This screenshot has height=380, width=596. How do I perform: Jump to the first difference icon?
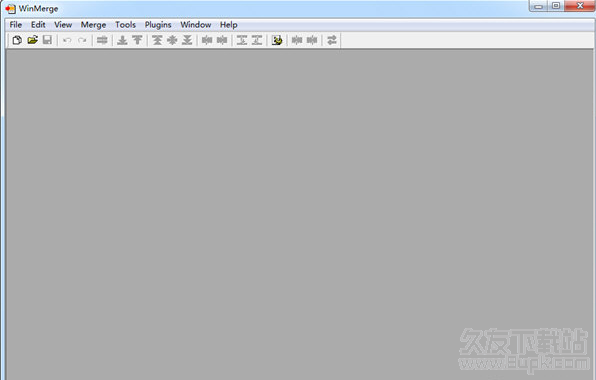157,40
